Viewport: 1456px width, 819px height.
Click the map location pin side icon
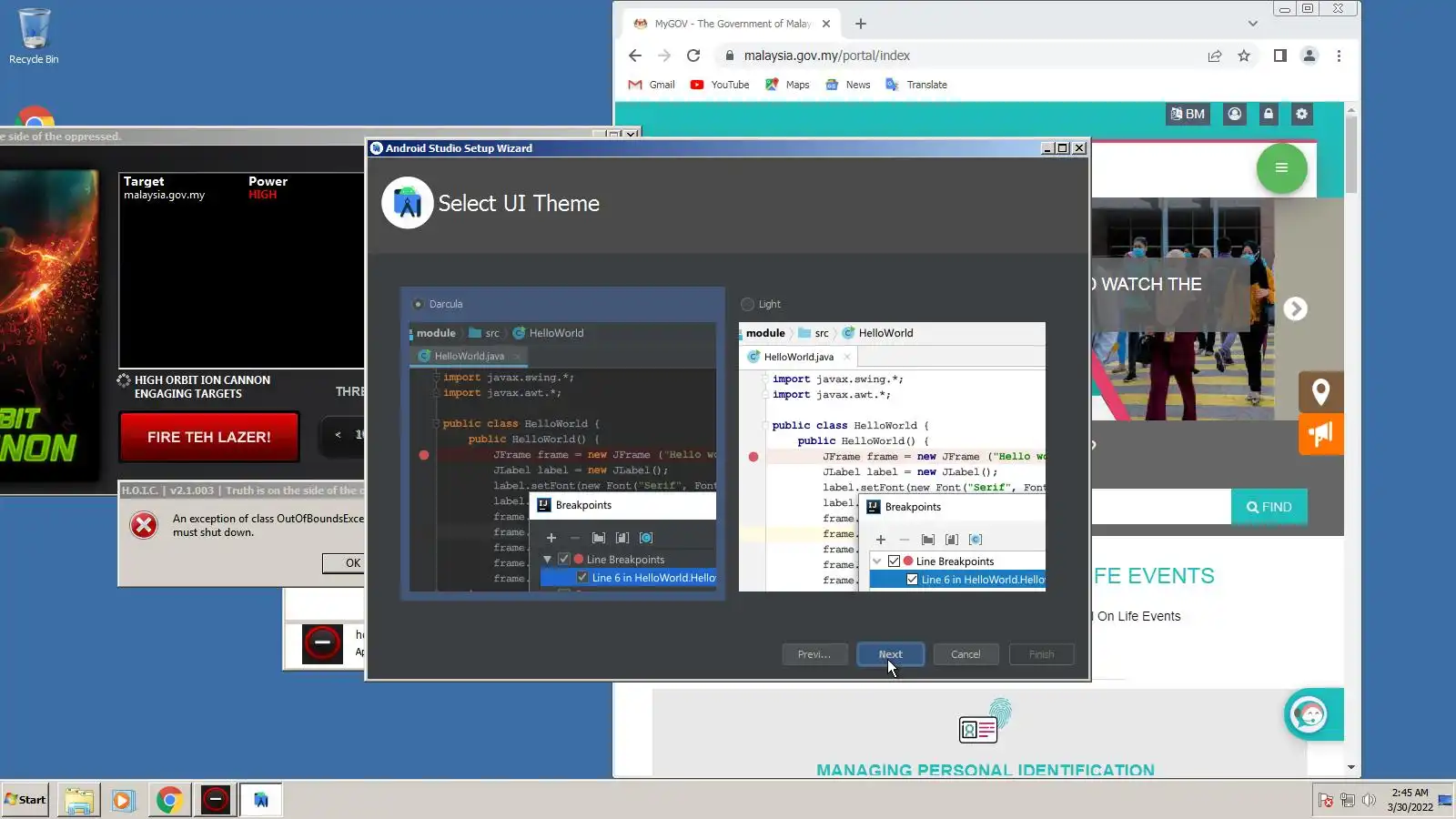pos(1320,392)
